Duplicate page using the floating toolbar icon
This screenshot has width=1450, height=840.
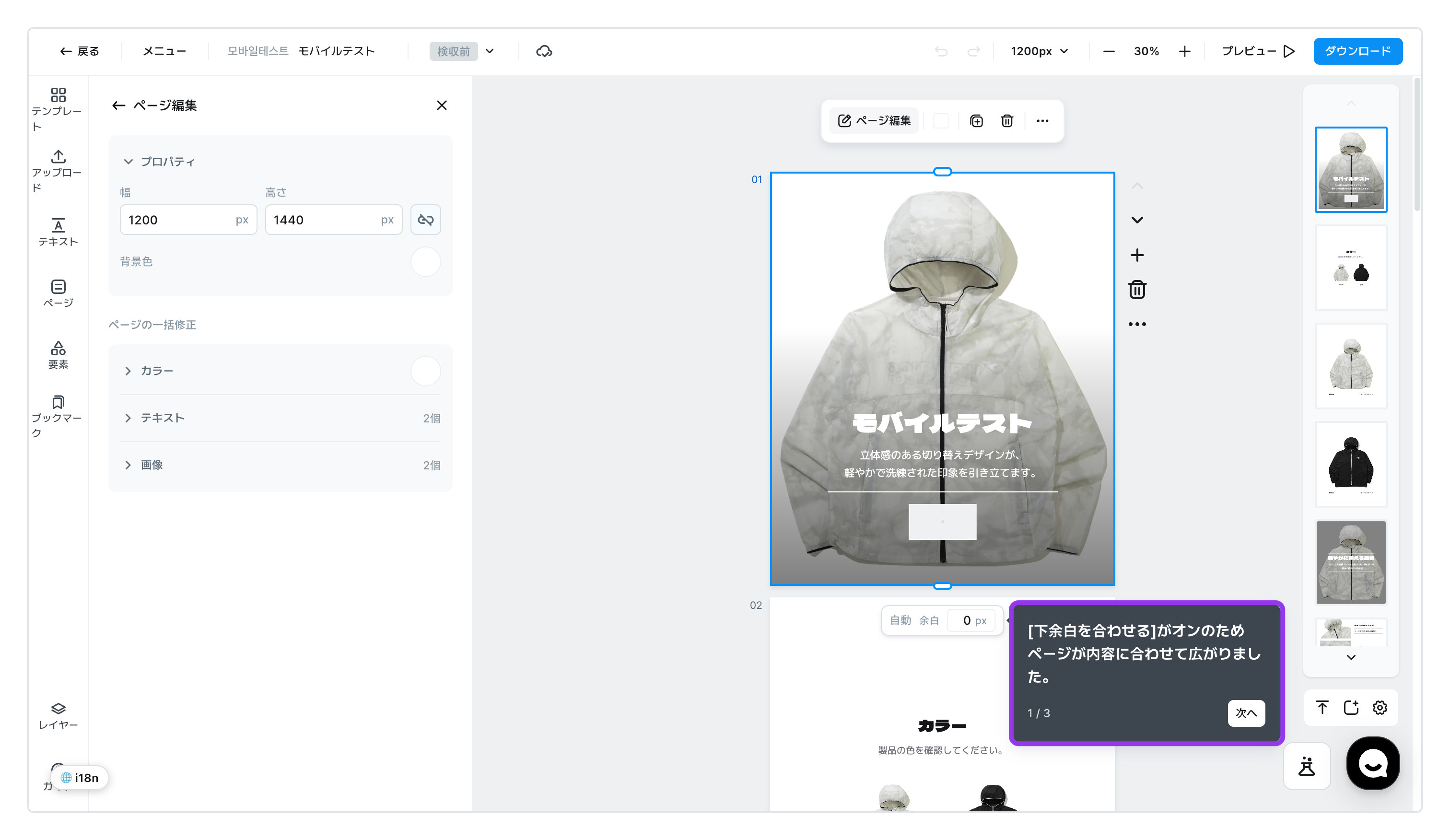[976, 121]
